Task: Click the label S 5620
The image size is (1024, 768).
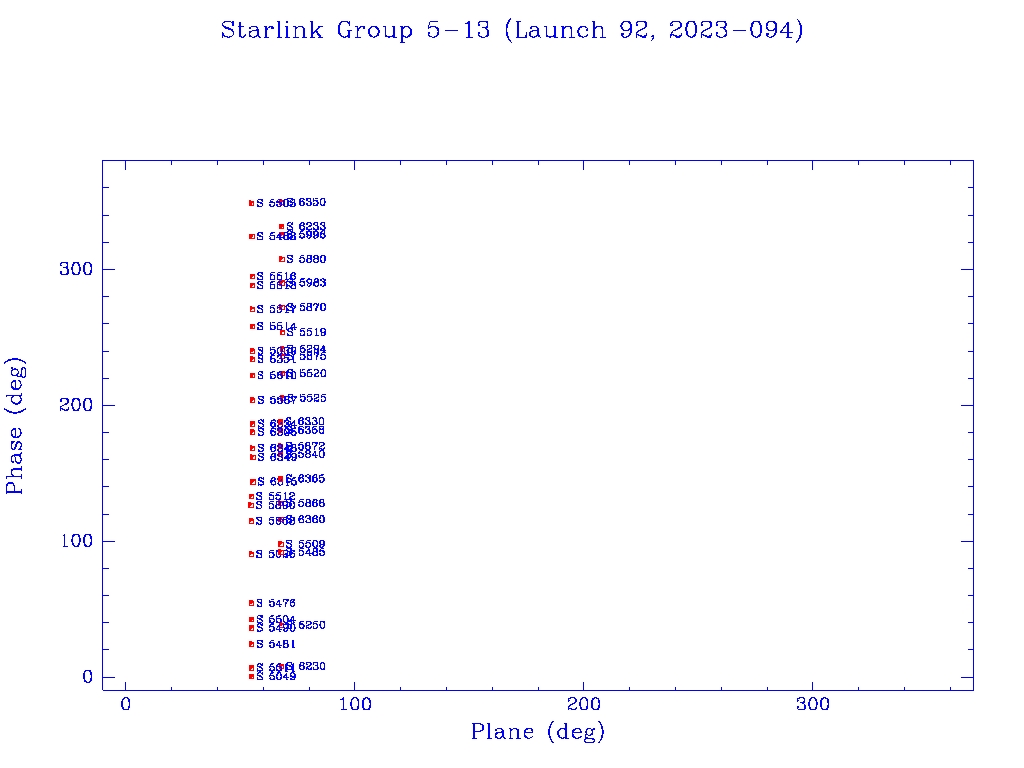Action: (x=306, y=374)
